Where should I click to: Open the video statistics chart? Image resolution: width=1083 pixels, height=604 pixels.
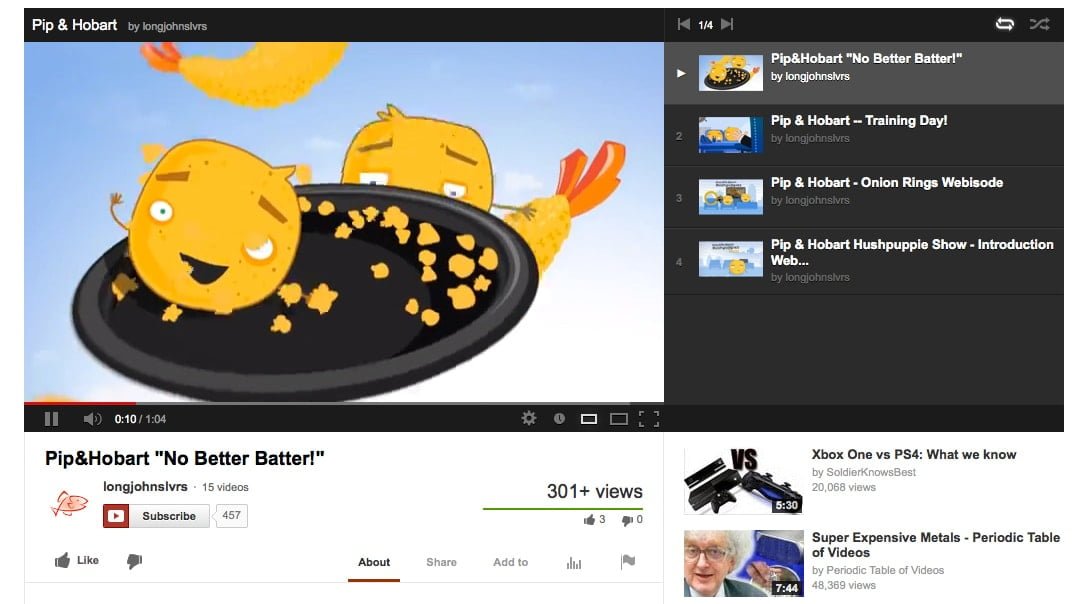(x=574, y=563)
